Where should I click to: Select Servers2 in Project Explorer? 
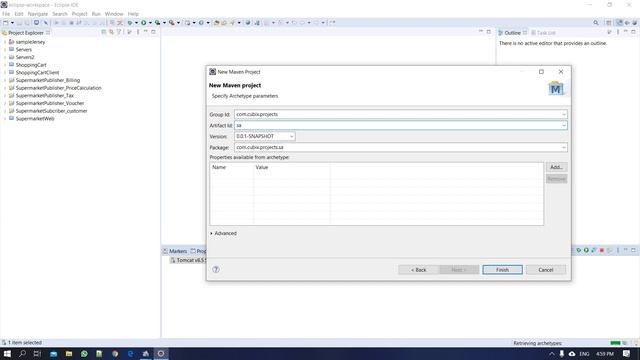coord(25,57)
